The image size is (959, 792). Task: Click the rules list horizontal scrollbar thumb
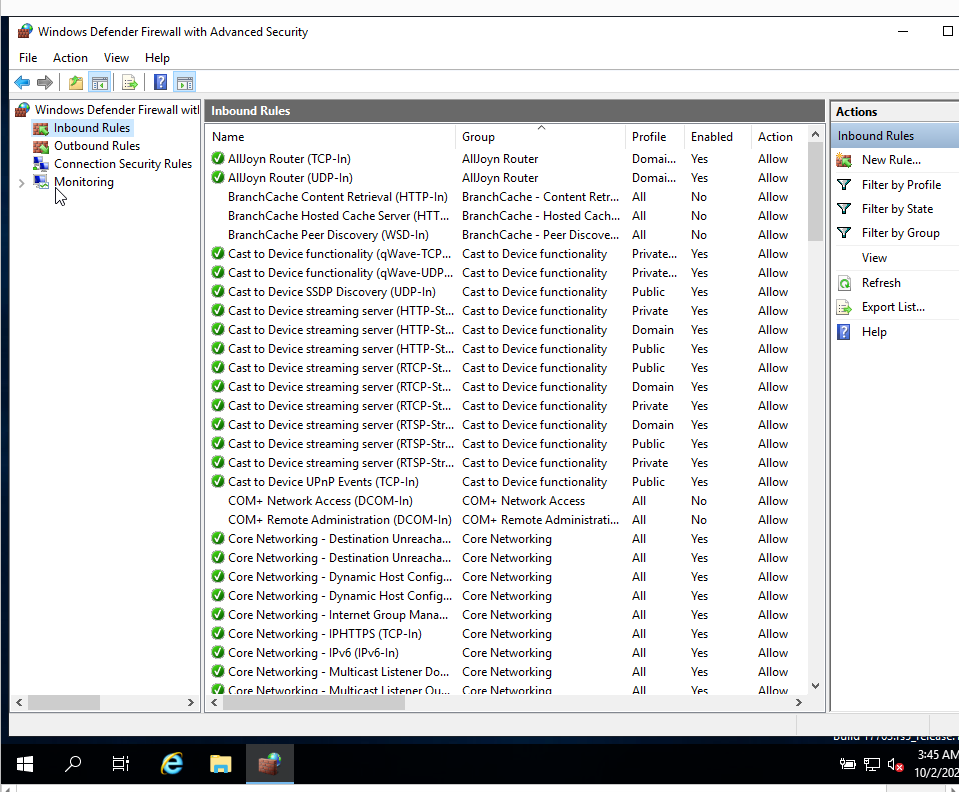pyautogui.click(x=314, y=703)
